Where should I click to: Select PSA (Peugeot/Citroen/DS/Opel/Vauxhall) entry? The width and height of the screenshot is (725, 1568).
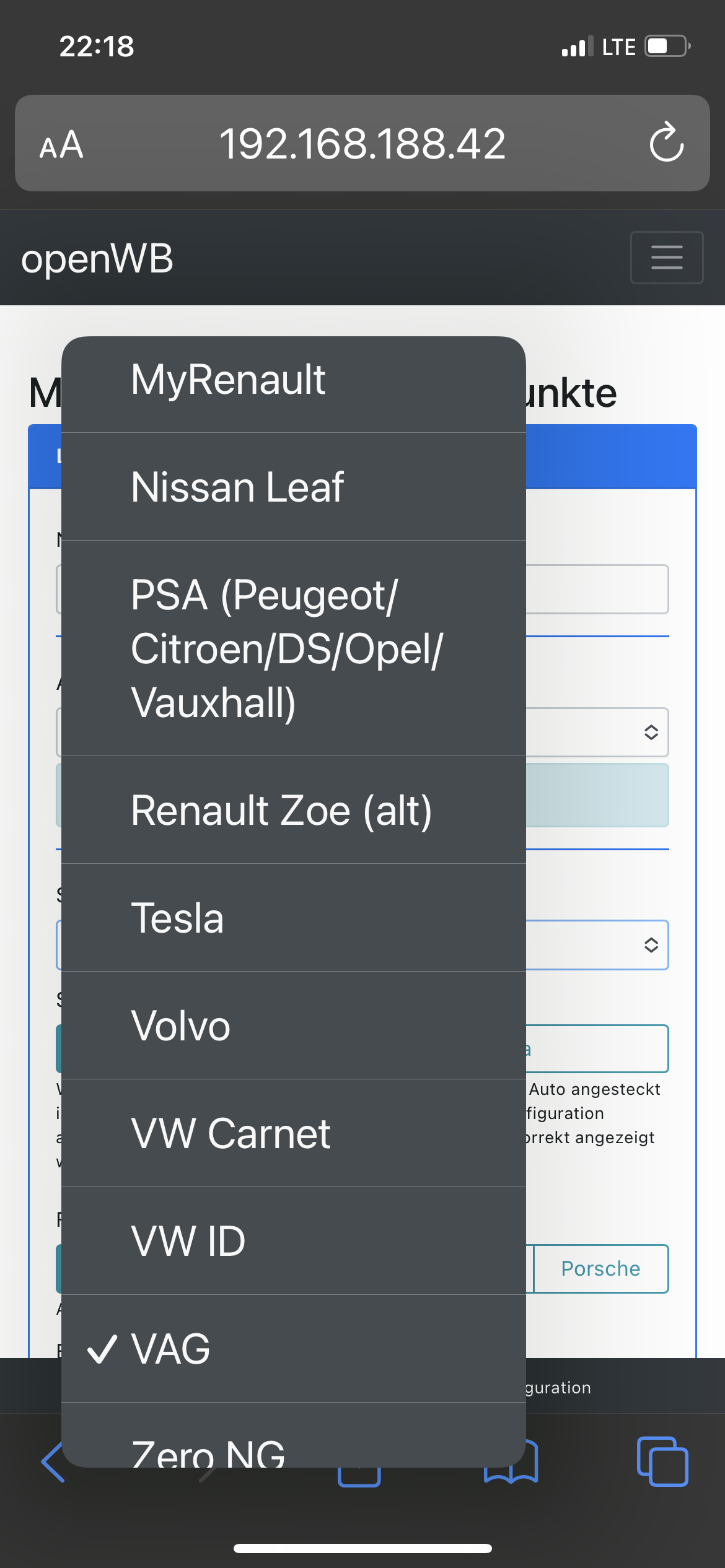[x=294, y=648]
